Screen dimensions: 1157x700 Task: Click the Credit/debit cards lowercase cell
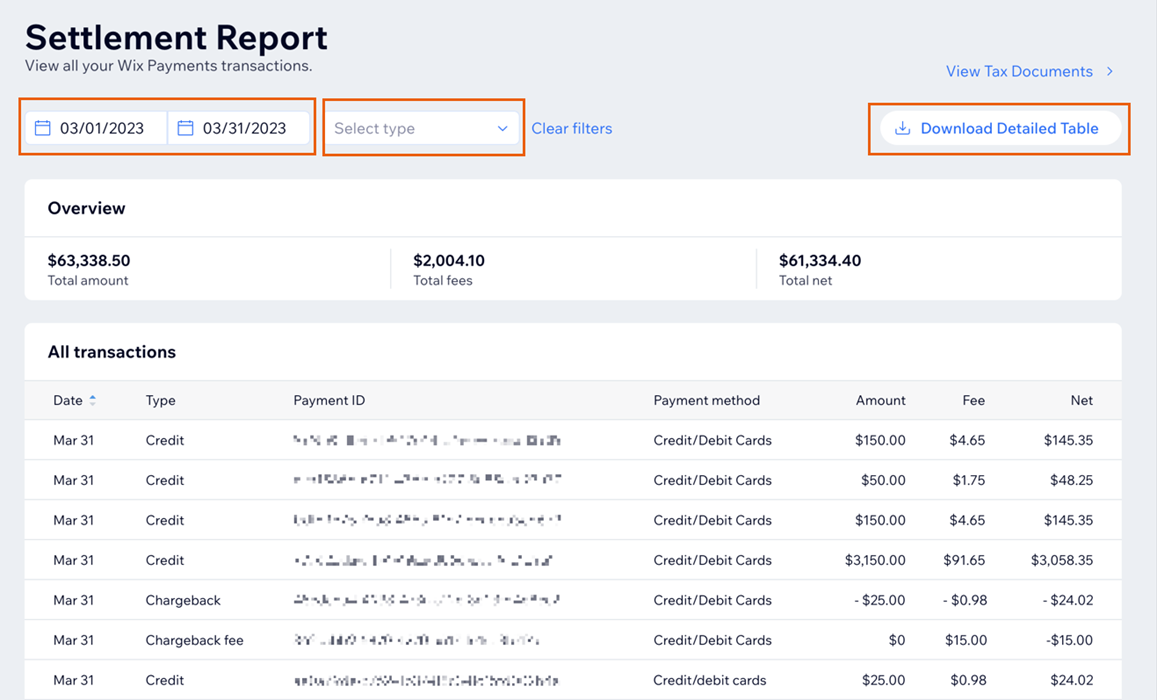click(x=710, y=680)
